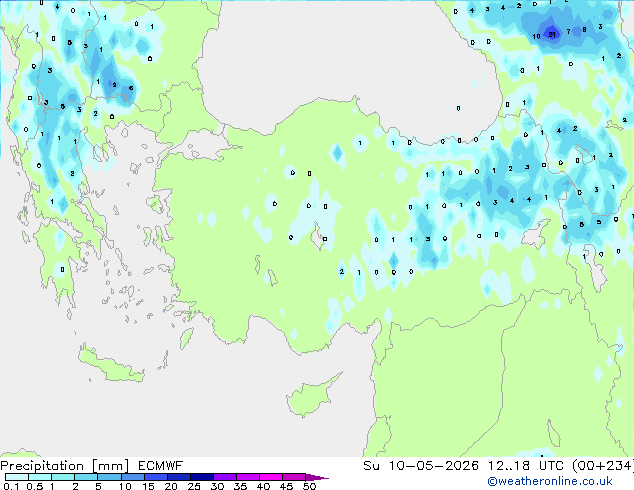Select the 45–50 mm legend color swatch

pyautogui.click(x=294, y=477)
